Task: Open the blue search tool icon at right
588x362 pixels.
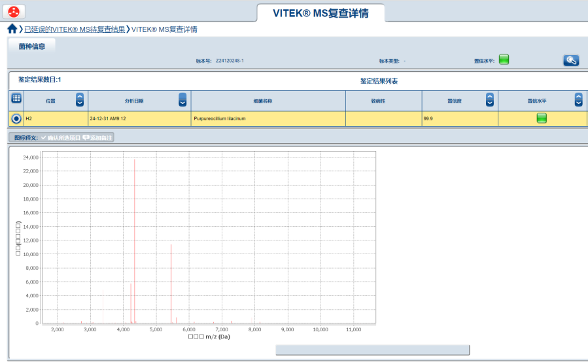Action: coord(571,60)
